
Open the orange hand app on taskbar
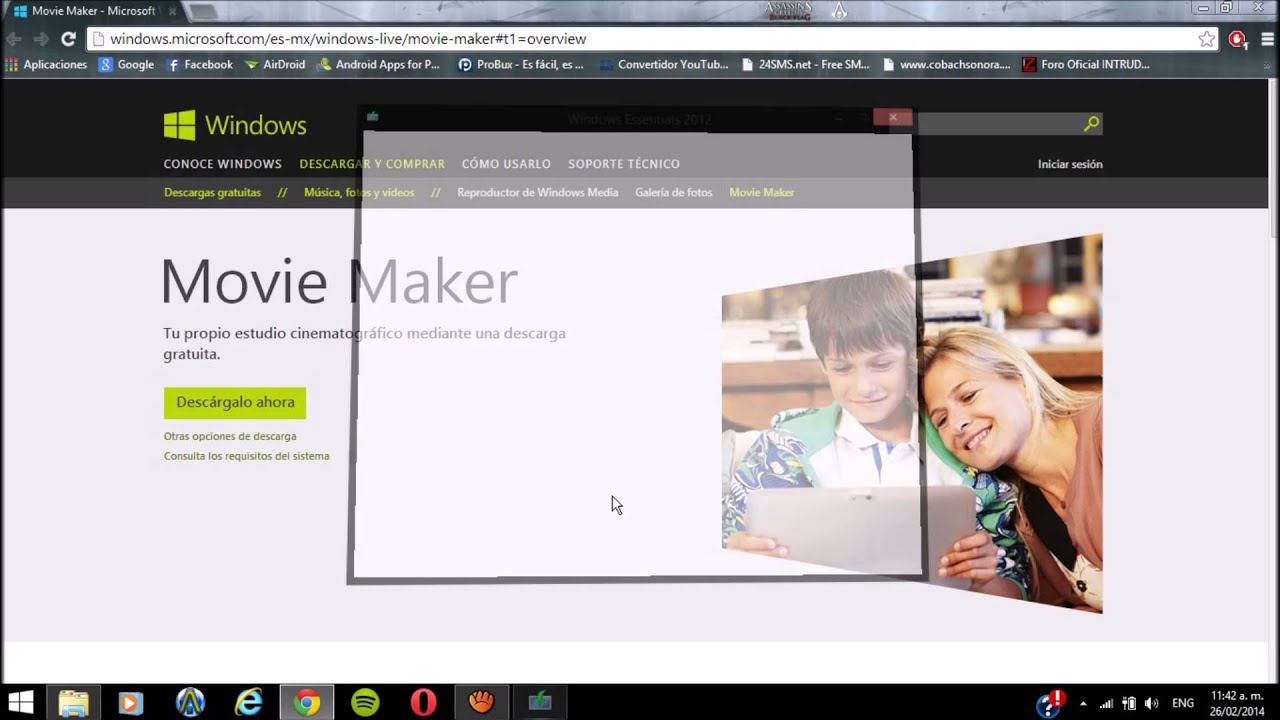[481, 703]
